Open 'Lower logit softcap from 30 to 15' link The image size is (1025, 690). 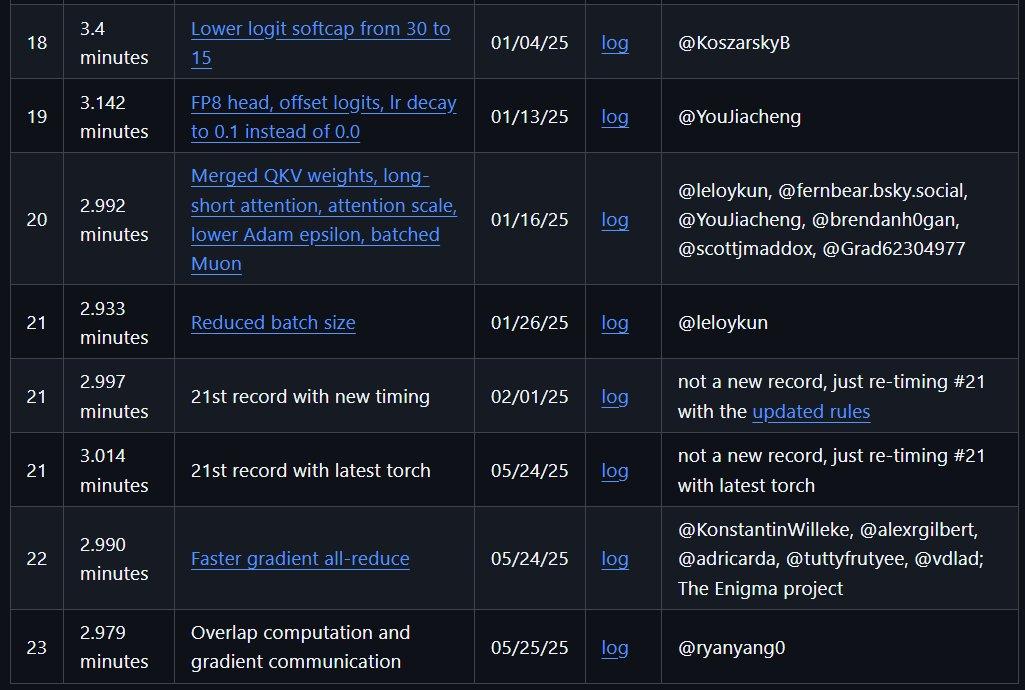(320, 43)
